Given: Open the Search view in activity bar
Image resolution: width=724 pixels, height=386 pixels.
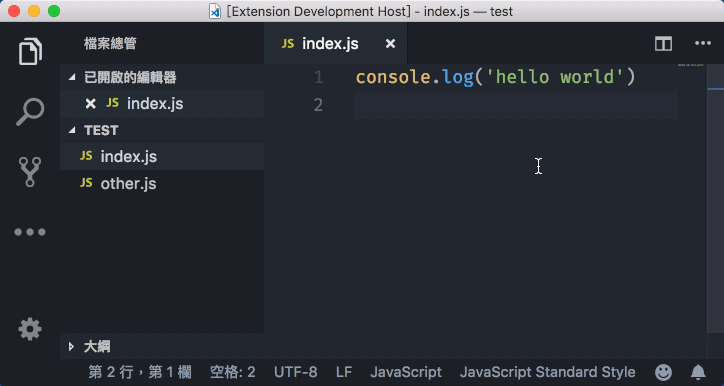Looking at the screenshot, I should [x=30, y=111].
